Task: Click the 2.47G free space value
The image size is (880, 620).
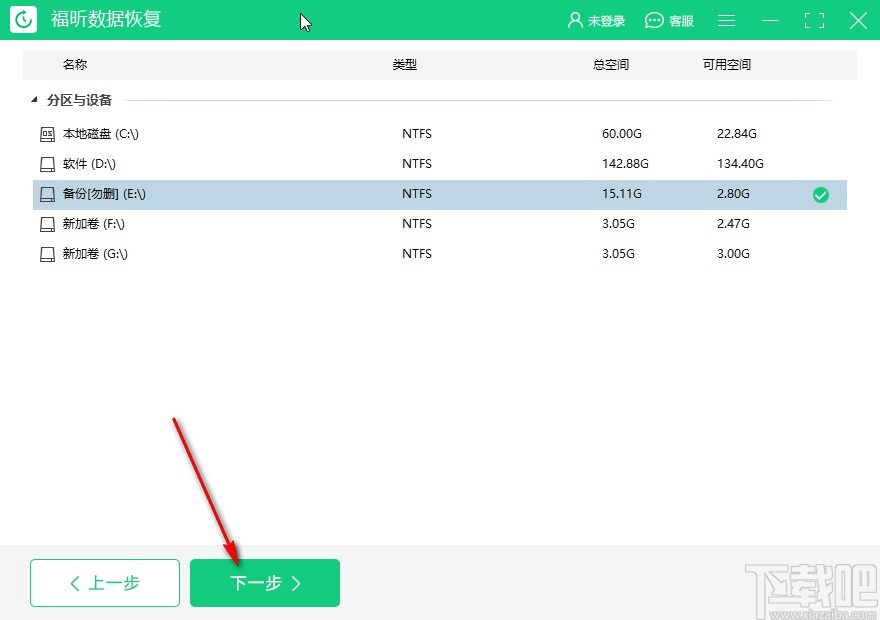Action: [x=734, y=224]
